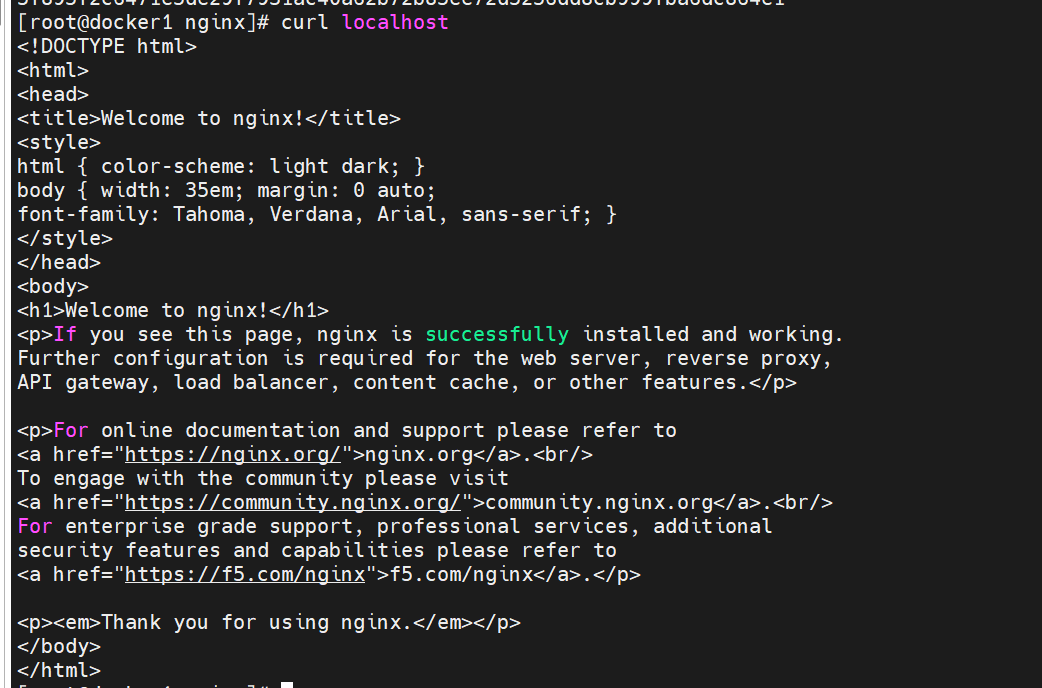Click the green 'successfully' highlighted word

(497, 334)
